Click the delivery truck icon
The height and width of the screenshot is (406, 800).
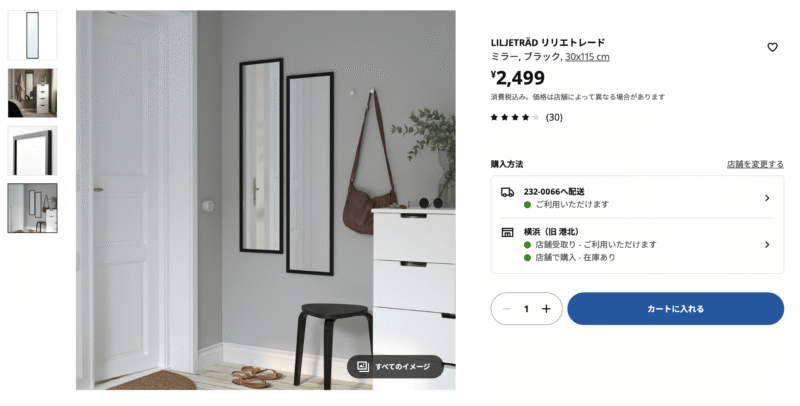click(507, 192)
